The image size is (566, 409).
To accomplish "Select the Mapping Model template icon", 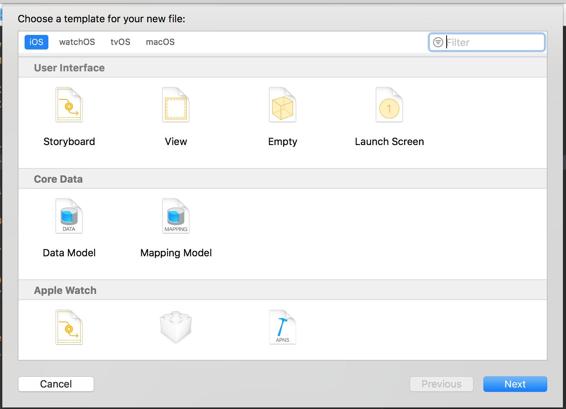I will click(176, 216).
